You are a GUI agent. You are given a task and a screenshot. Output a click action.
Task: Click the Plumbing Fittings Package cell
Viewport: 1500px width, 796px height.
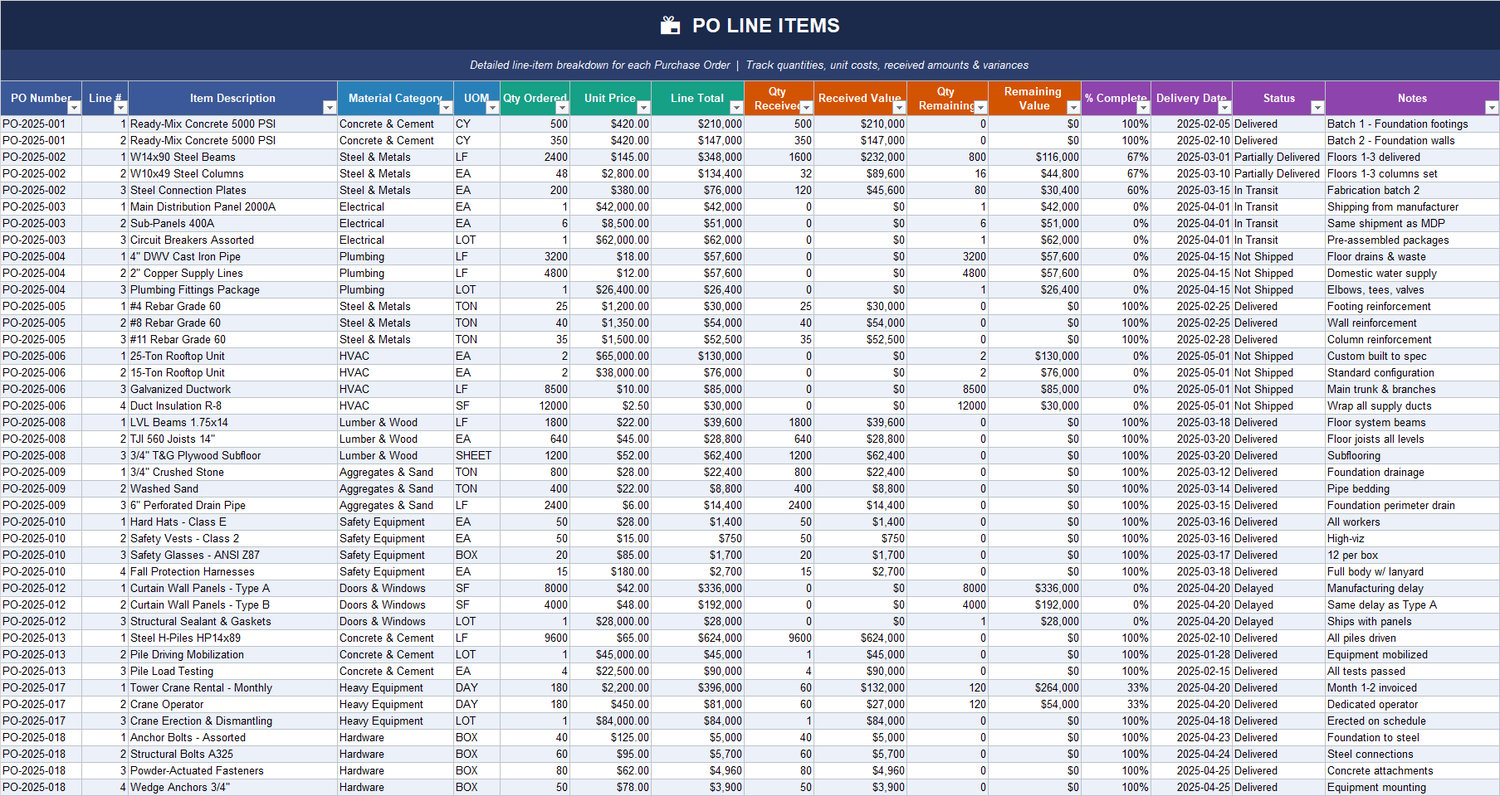point(233,290)
